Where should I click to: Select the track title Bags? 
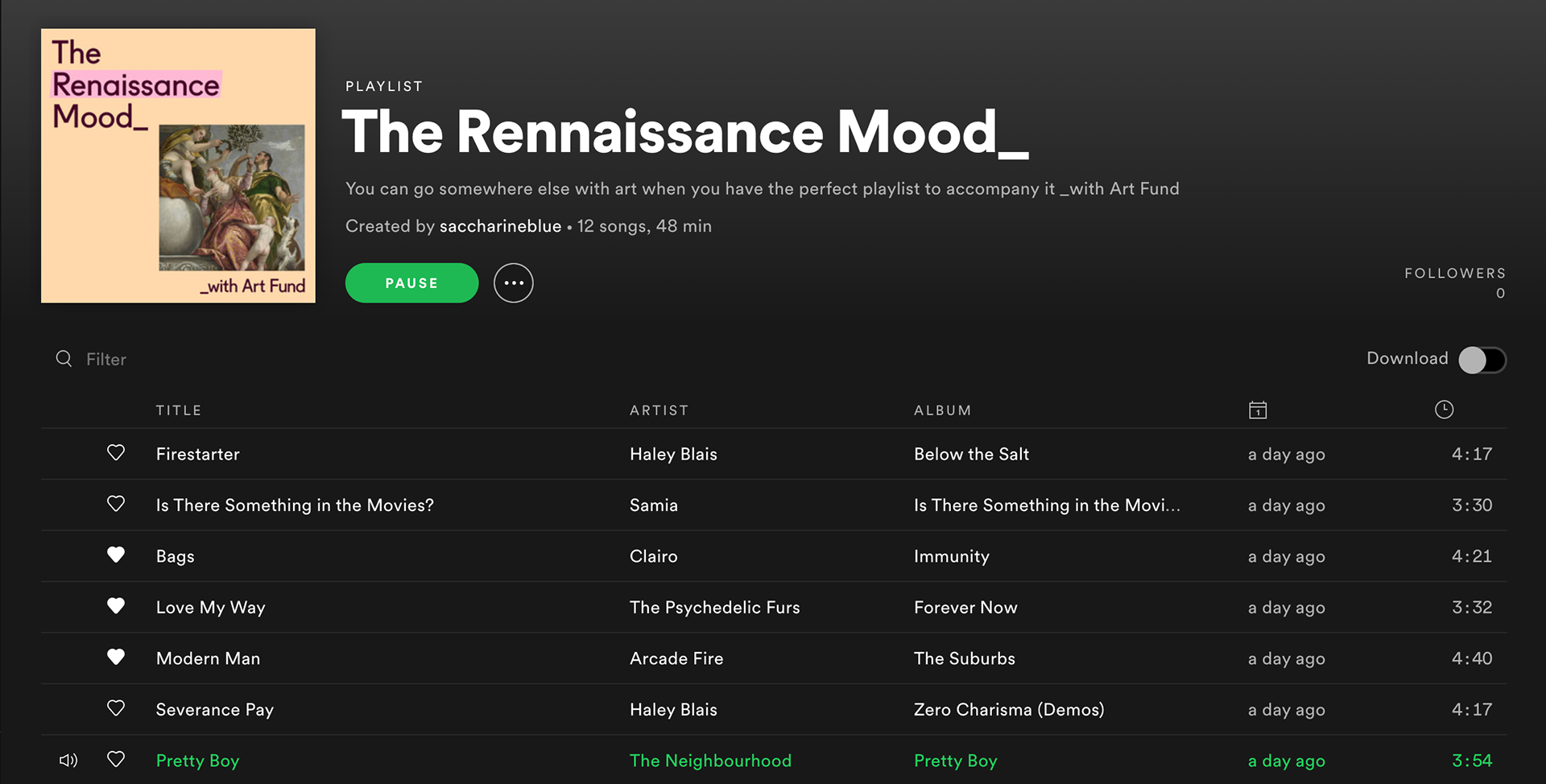tap(176, 556)
